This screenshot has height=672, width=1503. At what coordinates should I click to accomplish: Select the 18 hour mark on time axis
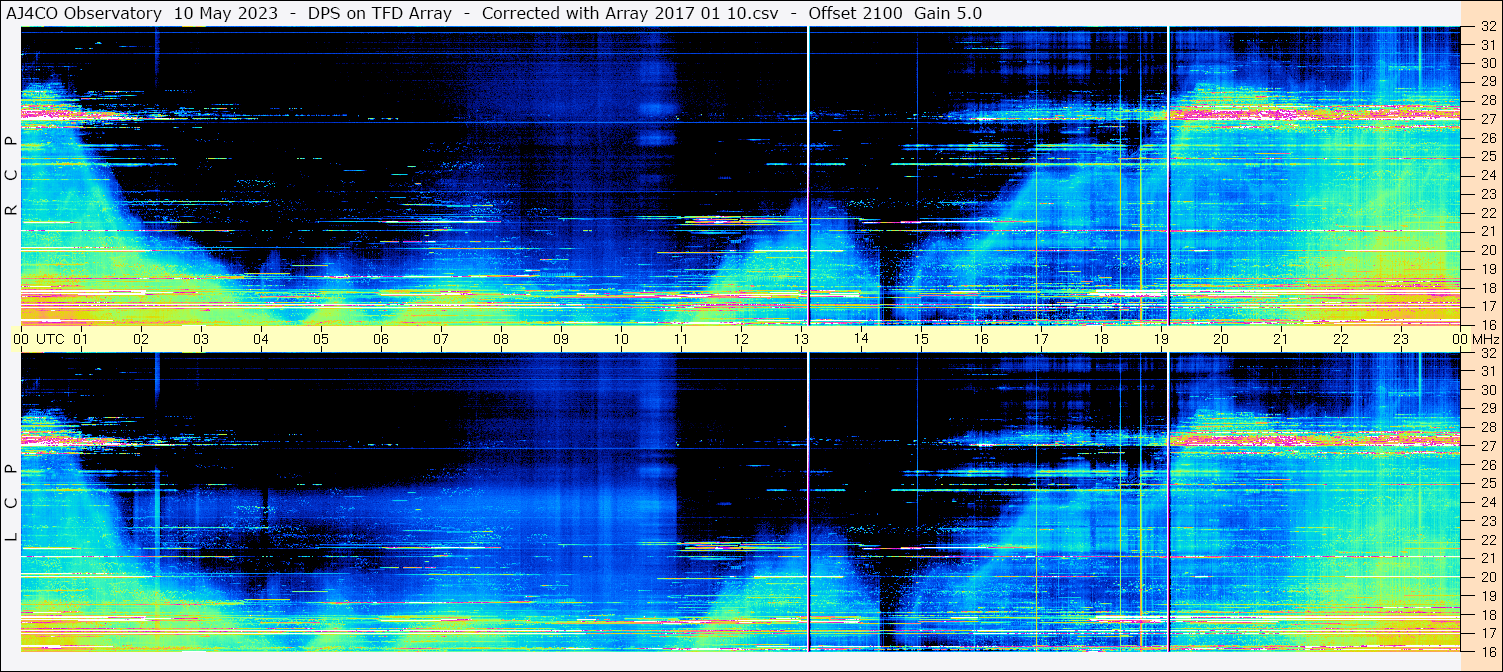click(x=1100, y=339)
